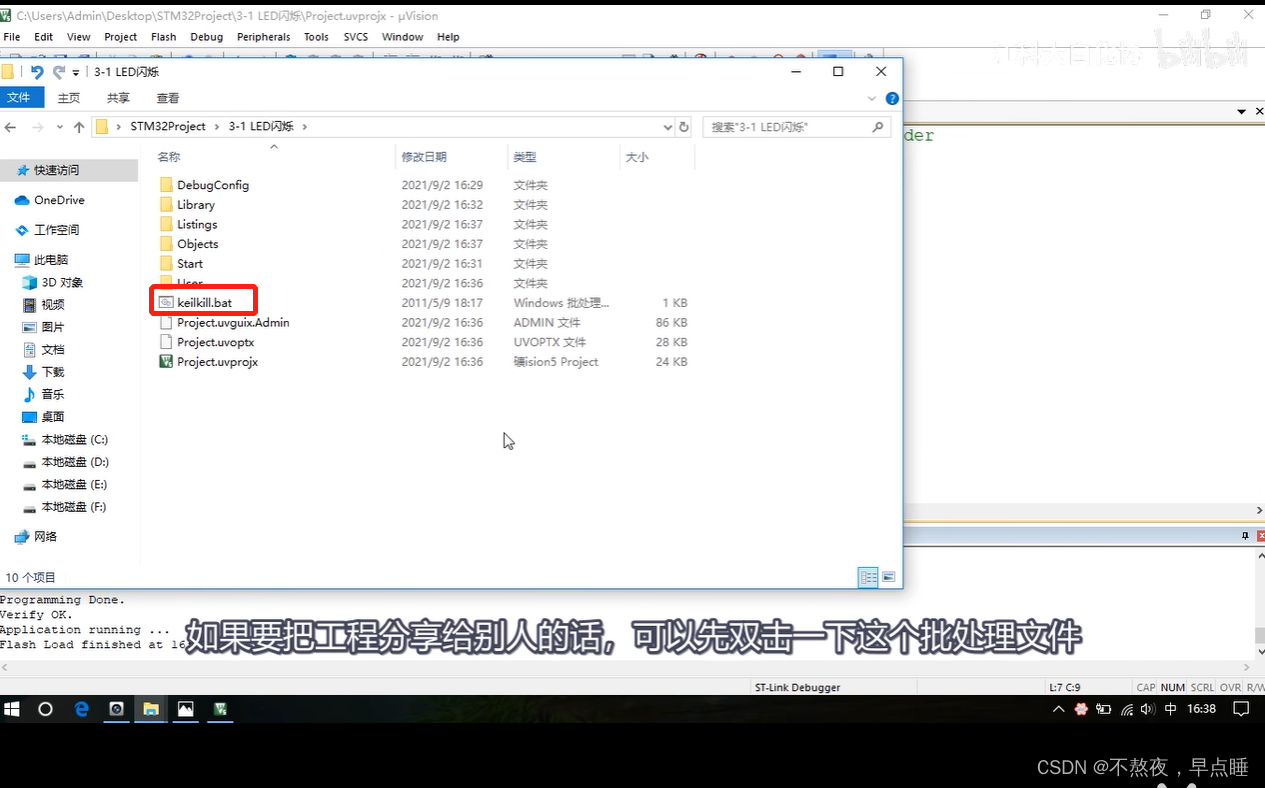Open the Peripherals menu in Keil
Screen dimensions: 1265x788
[263, 37]
